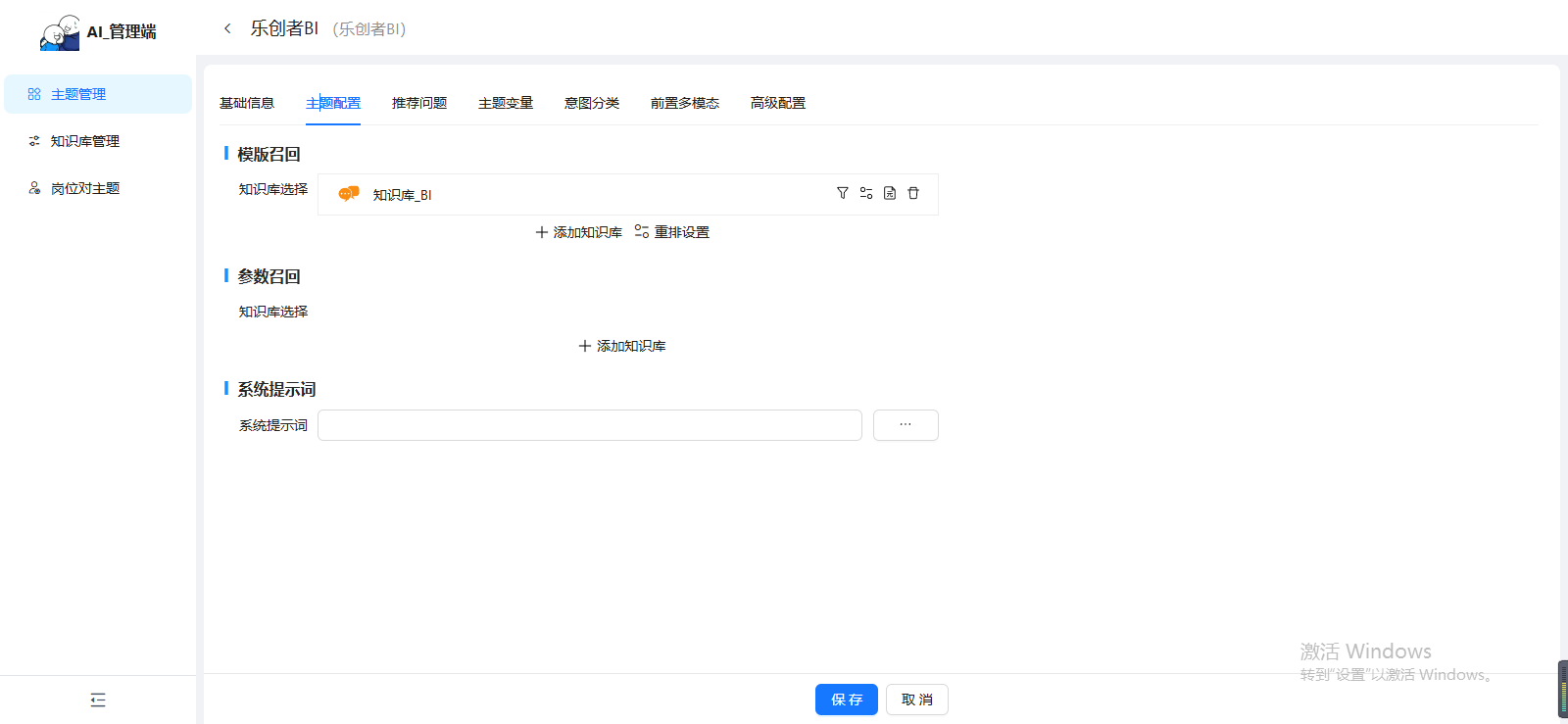This screenshot has width=1568, height=724.
Task: Click into the 系统提示词 input field
Action: pyautogui.click(x=589, y=425)
